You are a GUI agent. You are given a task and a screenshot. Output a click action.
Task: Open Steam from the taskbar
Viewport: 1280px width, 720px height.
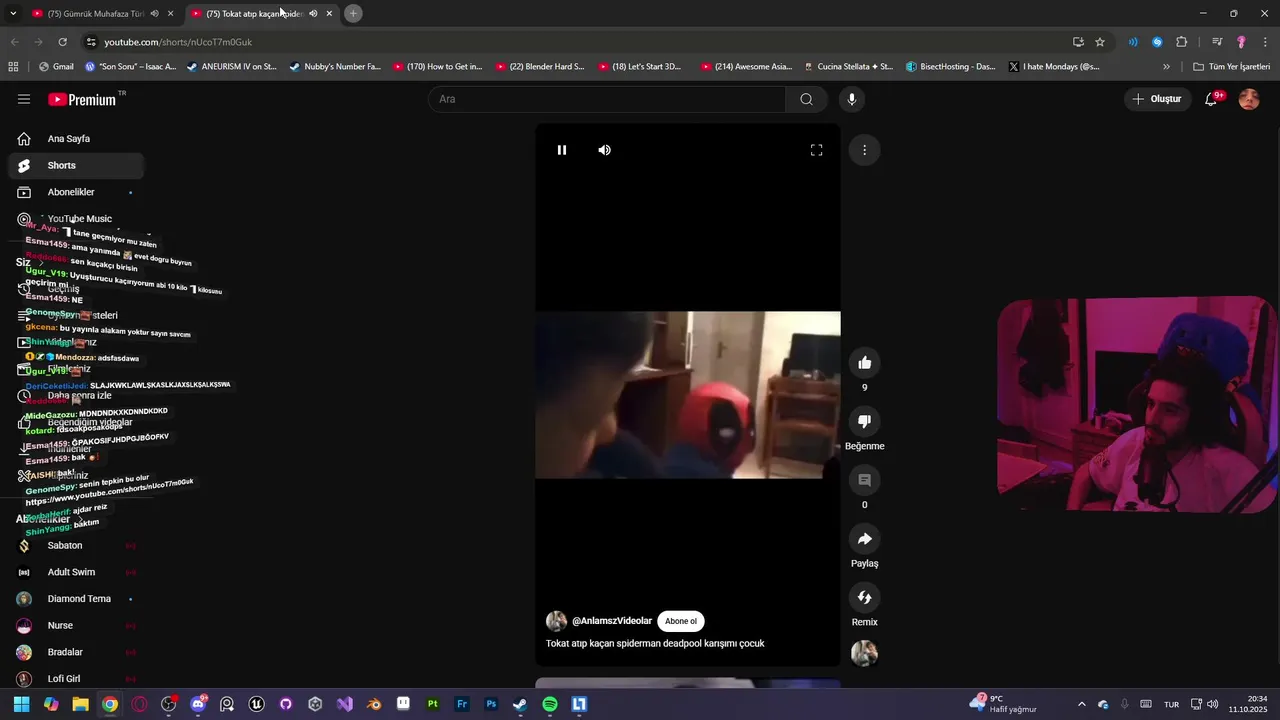520,704
